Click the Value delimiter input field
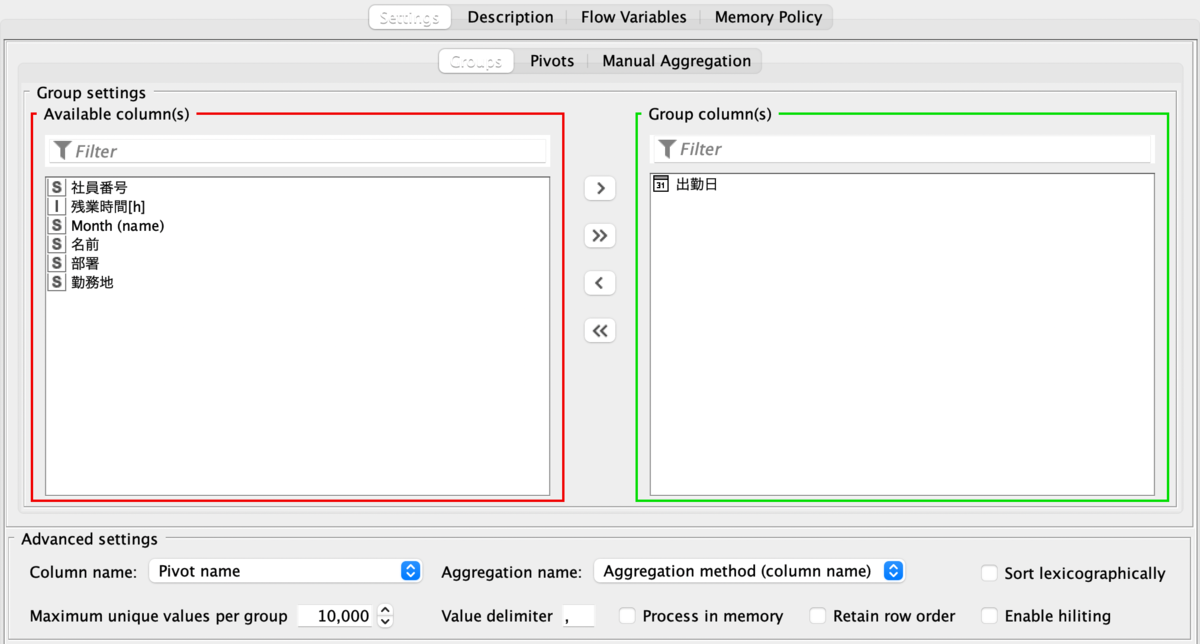The width and height of the screenshot is (1200, 644). pos(578,616)
